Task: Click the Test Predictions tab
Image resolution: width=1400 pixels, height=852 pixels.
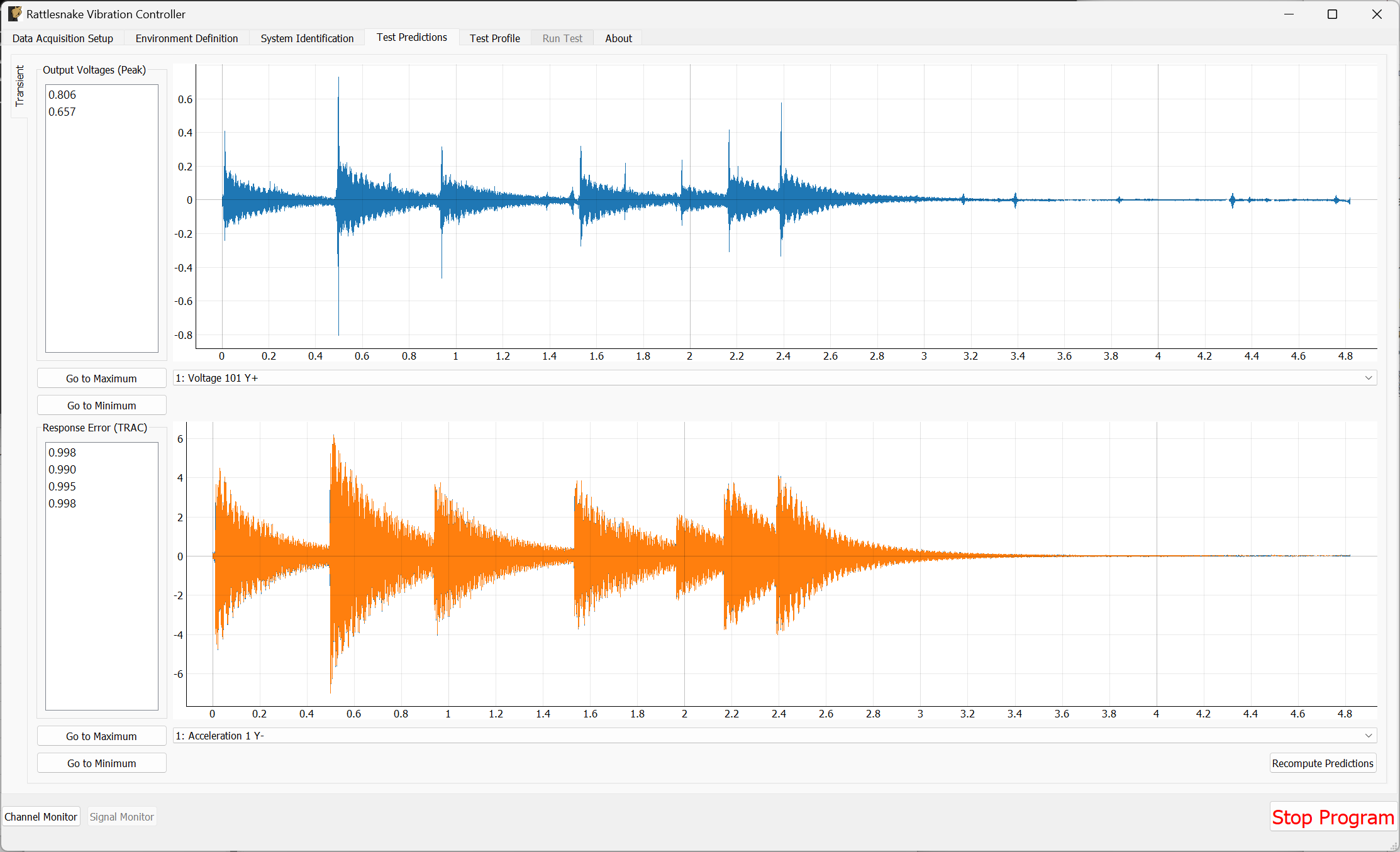Action: [x=412, y=37]
